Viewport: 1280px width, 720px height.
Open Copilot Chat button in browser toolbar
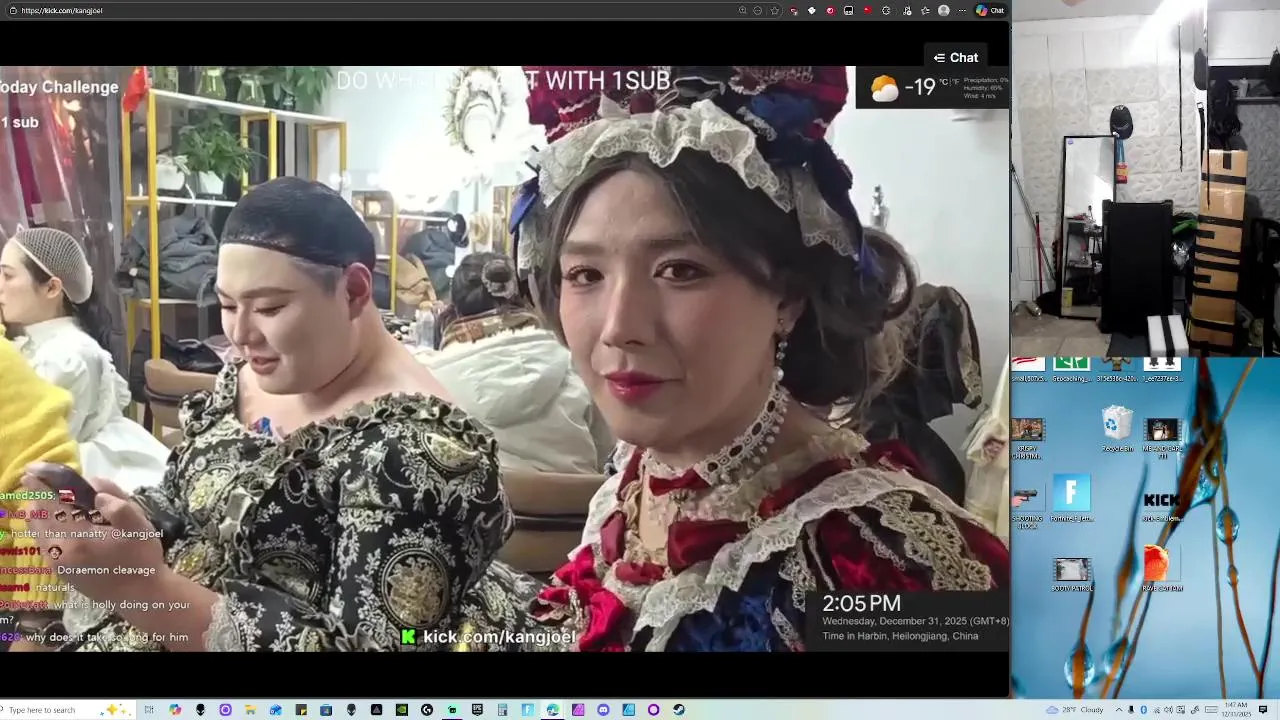990,10
